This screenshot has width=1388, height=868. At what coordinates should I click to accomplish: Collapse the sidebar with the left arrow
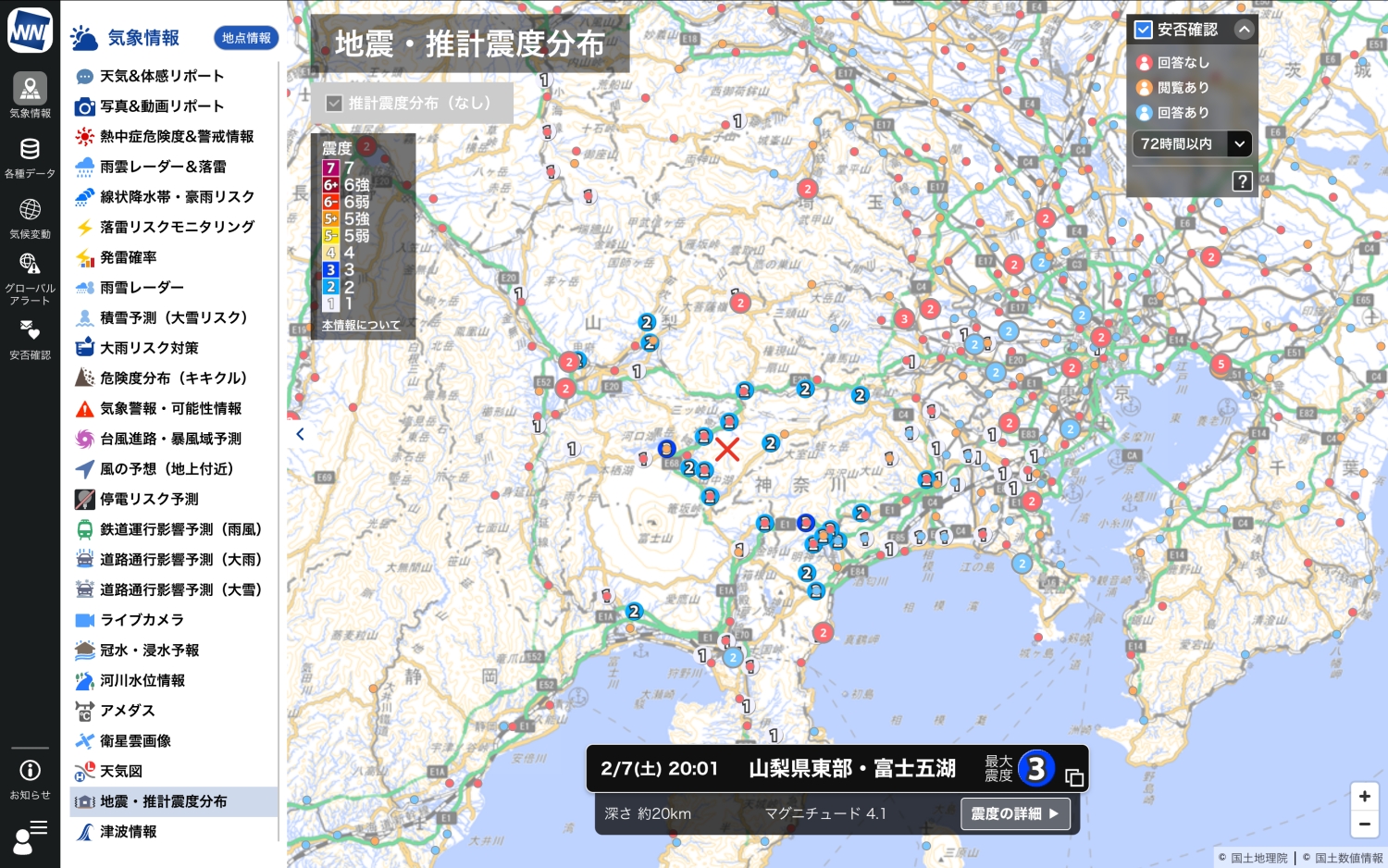click(x=300, y=434)
